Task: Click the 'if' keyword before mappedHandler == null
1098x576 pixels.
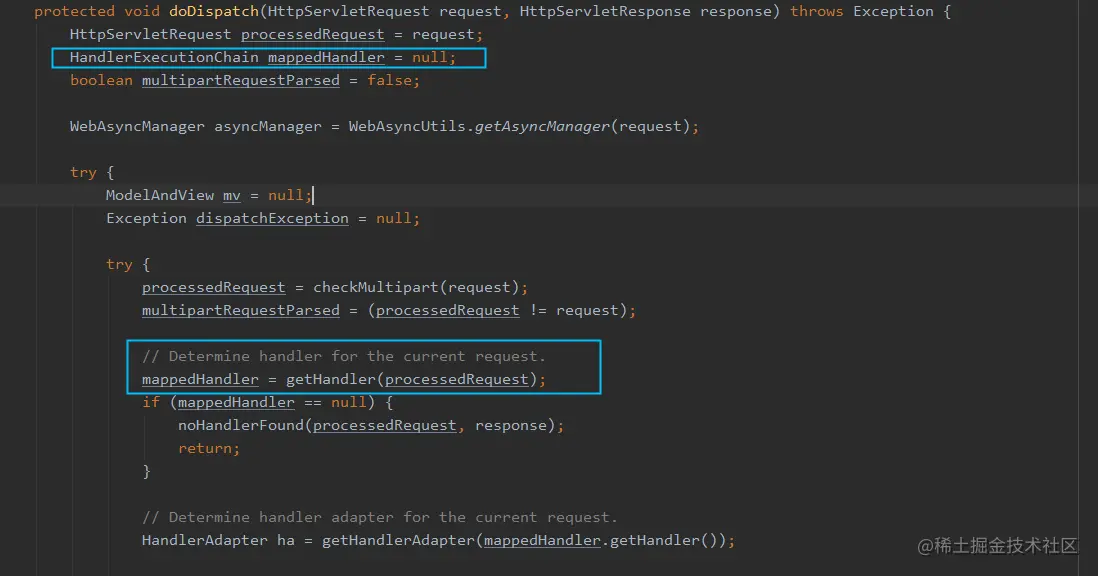Action: [151, 402]
